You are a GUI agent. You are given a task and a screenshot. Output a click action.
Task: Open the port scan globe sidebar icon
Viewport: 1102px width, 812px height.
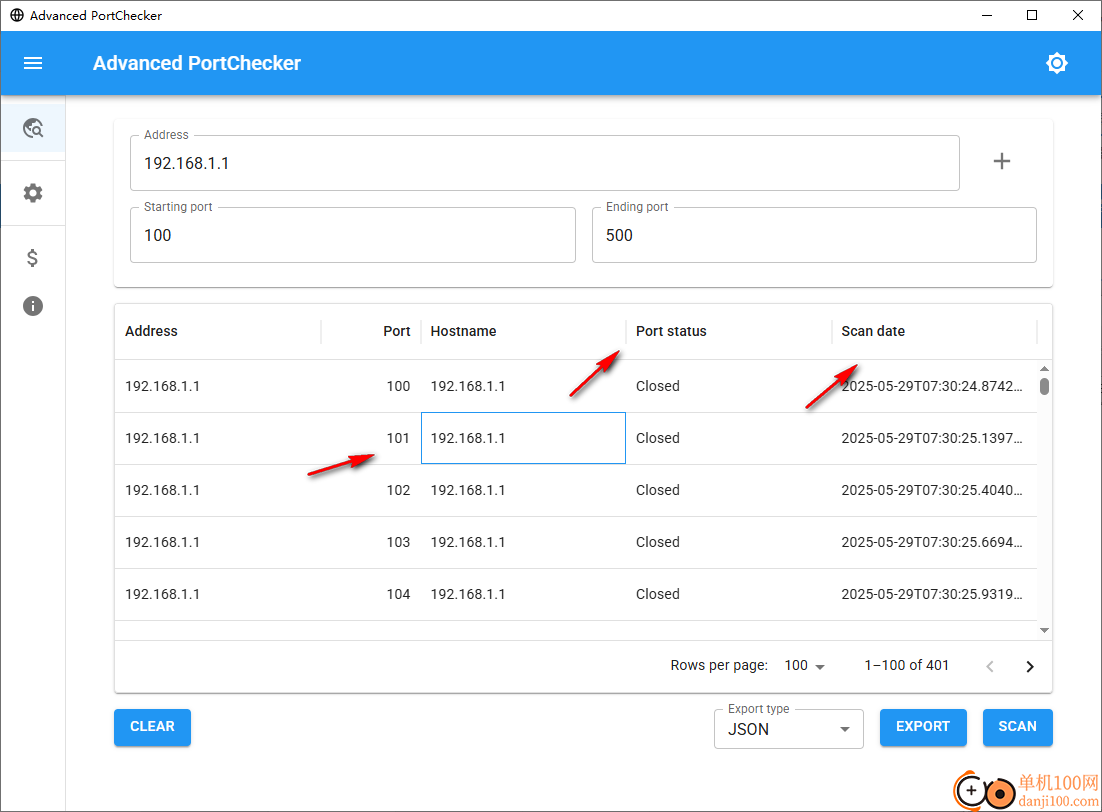click(x=33, y=128)
